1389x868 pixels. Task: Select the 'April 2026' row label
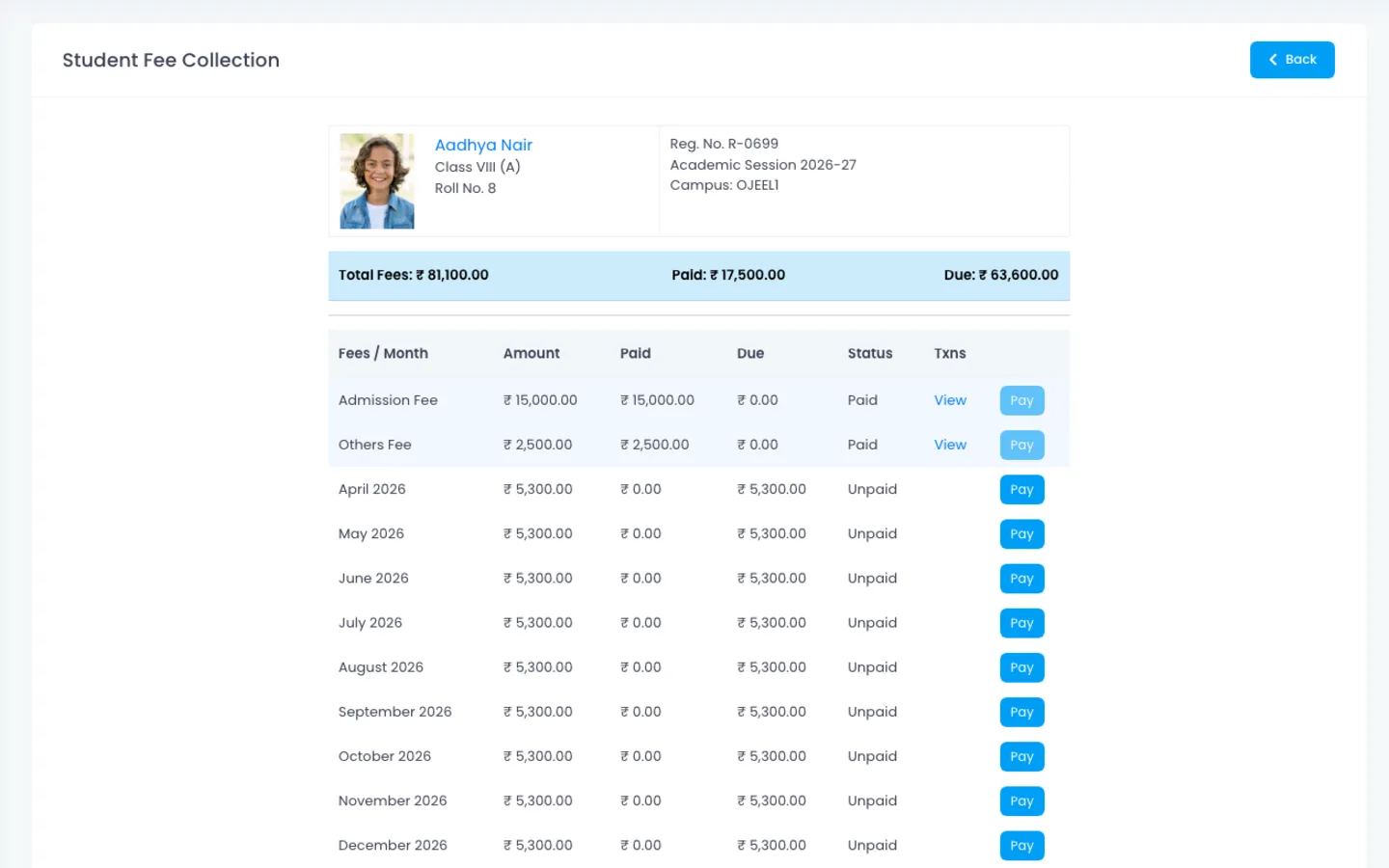point(372,489)
